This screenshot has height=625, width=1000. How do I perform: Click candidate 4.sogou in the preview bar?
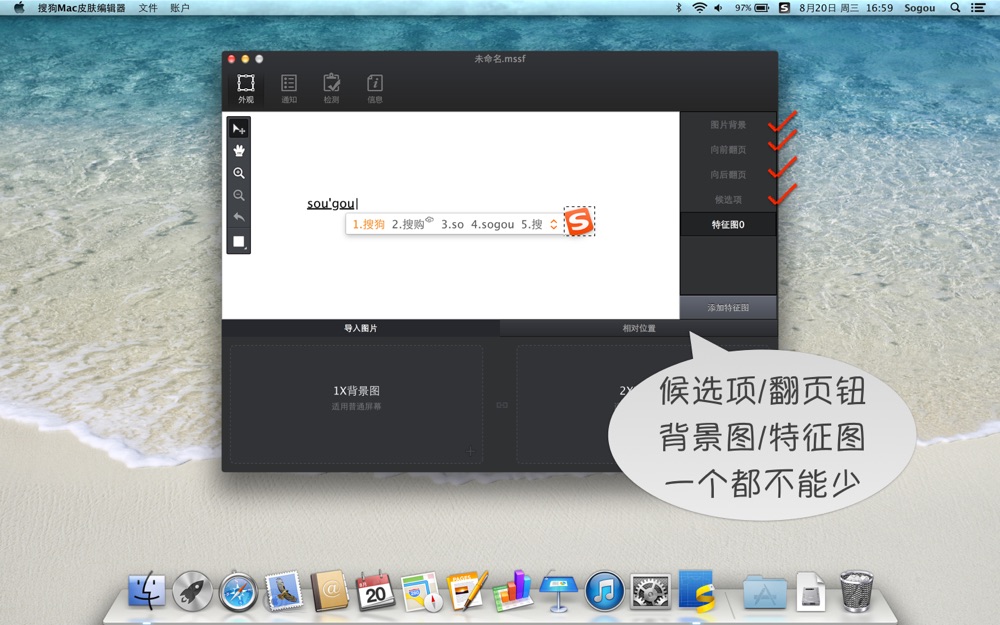[x=492, y=224]
